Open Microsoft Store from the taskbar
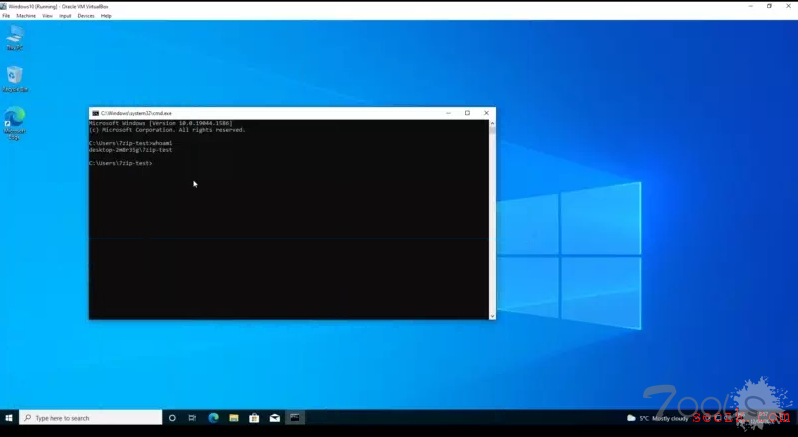Image resolution: width=798 pixels, height=437 pixels. pos(254,418)
